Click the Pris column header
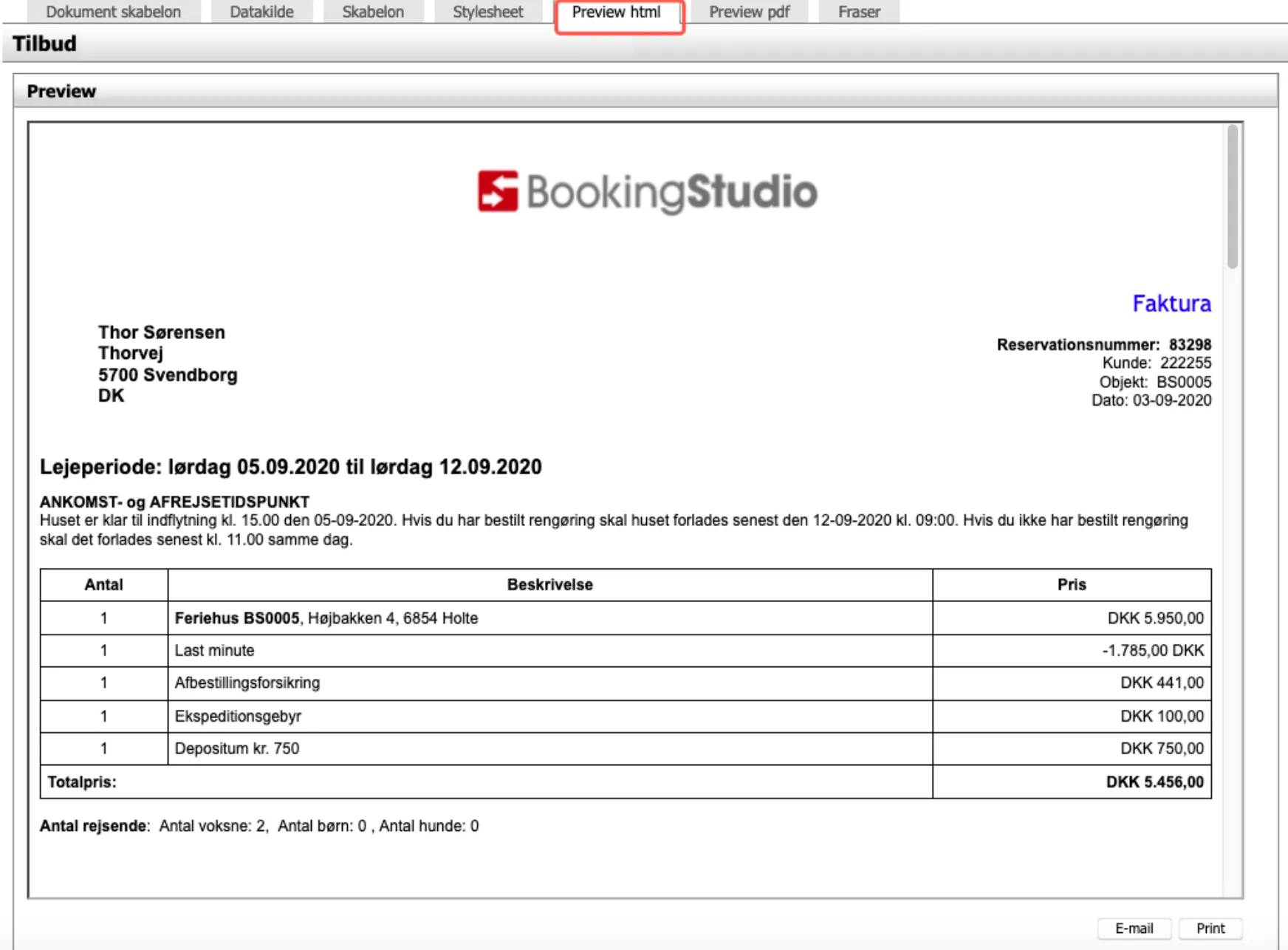1288x950 pixels. click(1071, 584)
